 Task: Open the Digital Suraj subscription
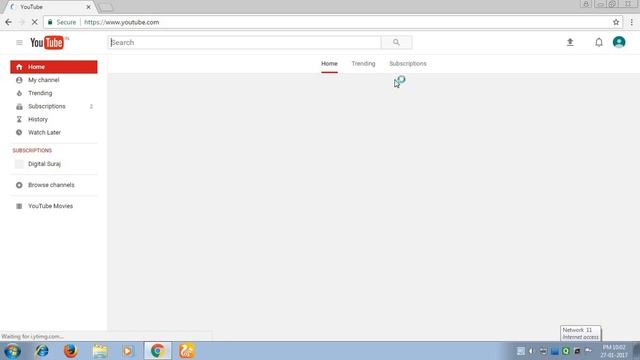tap(54, 164)
